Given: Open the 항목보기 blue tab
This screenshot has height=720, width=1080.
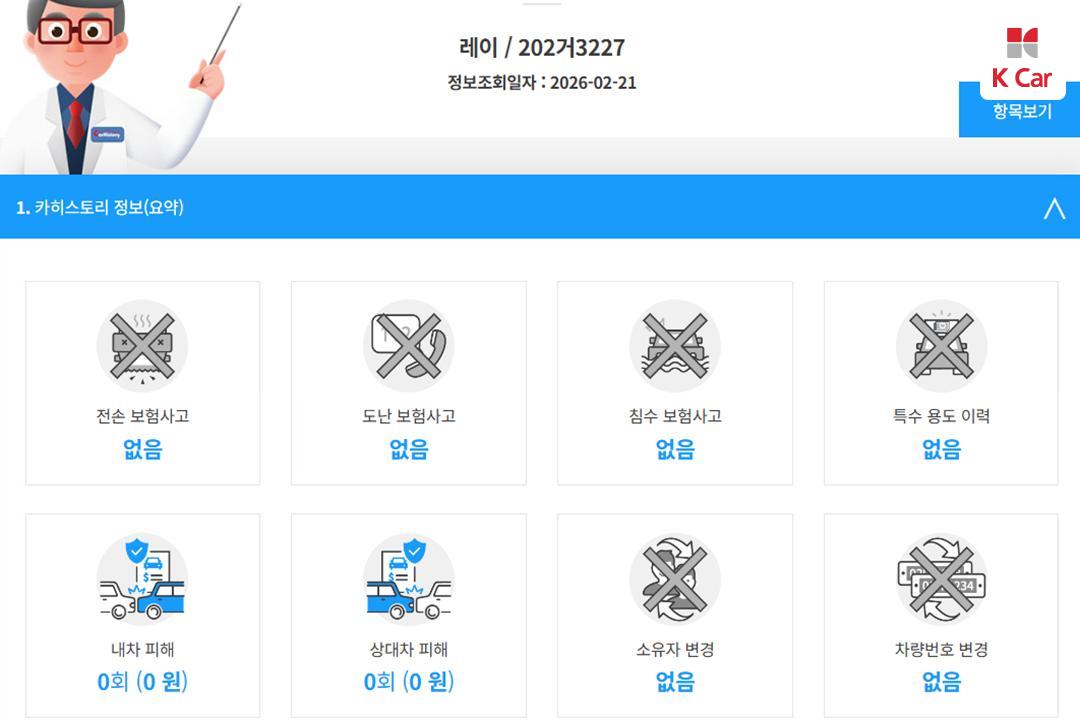Looking at the screenshot, I should pyautogui.click(x=1022, y=112).
